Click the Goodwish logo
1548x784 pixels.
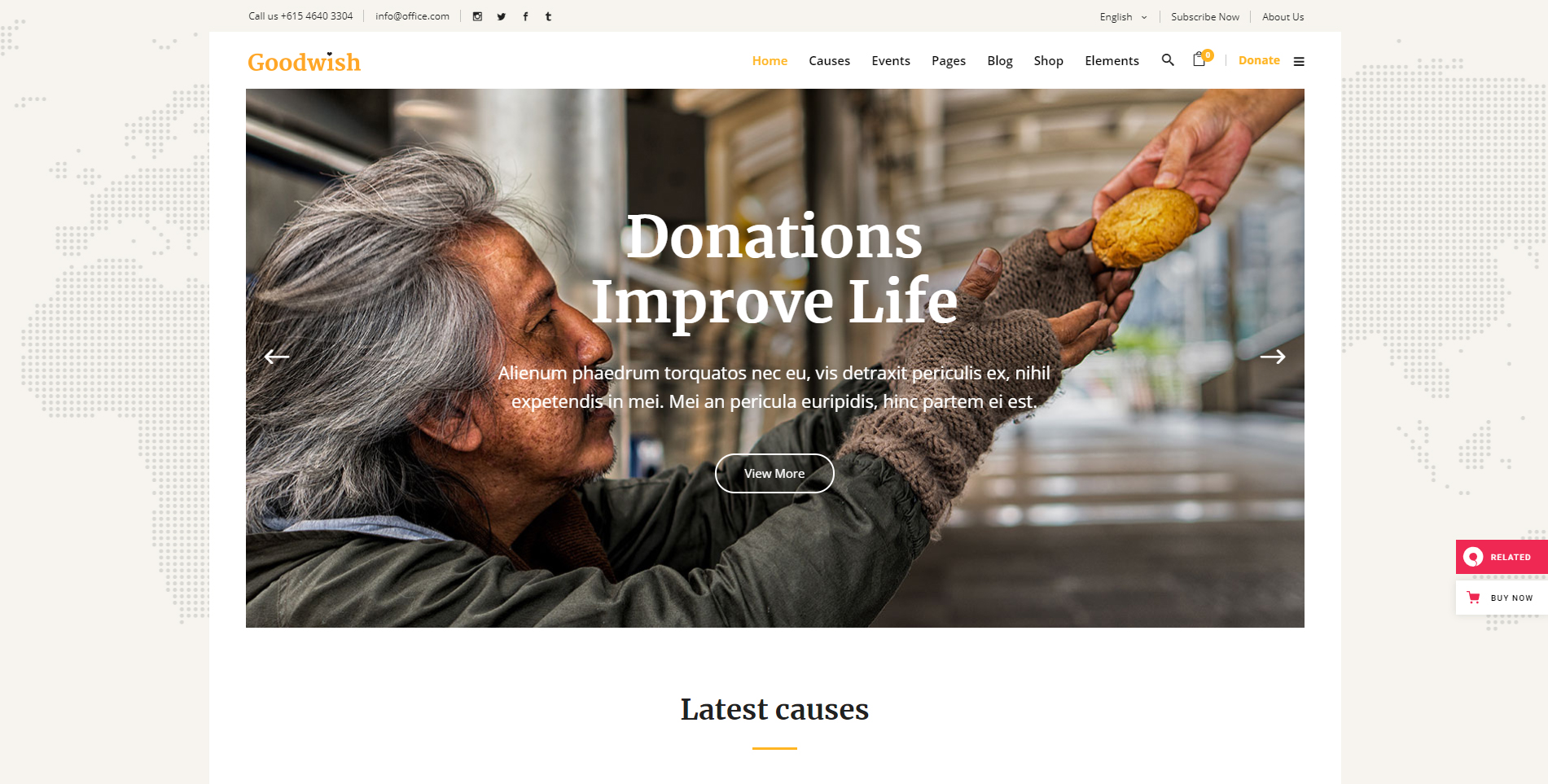pos(304,62)
